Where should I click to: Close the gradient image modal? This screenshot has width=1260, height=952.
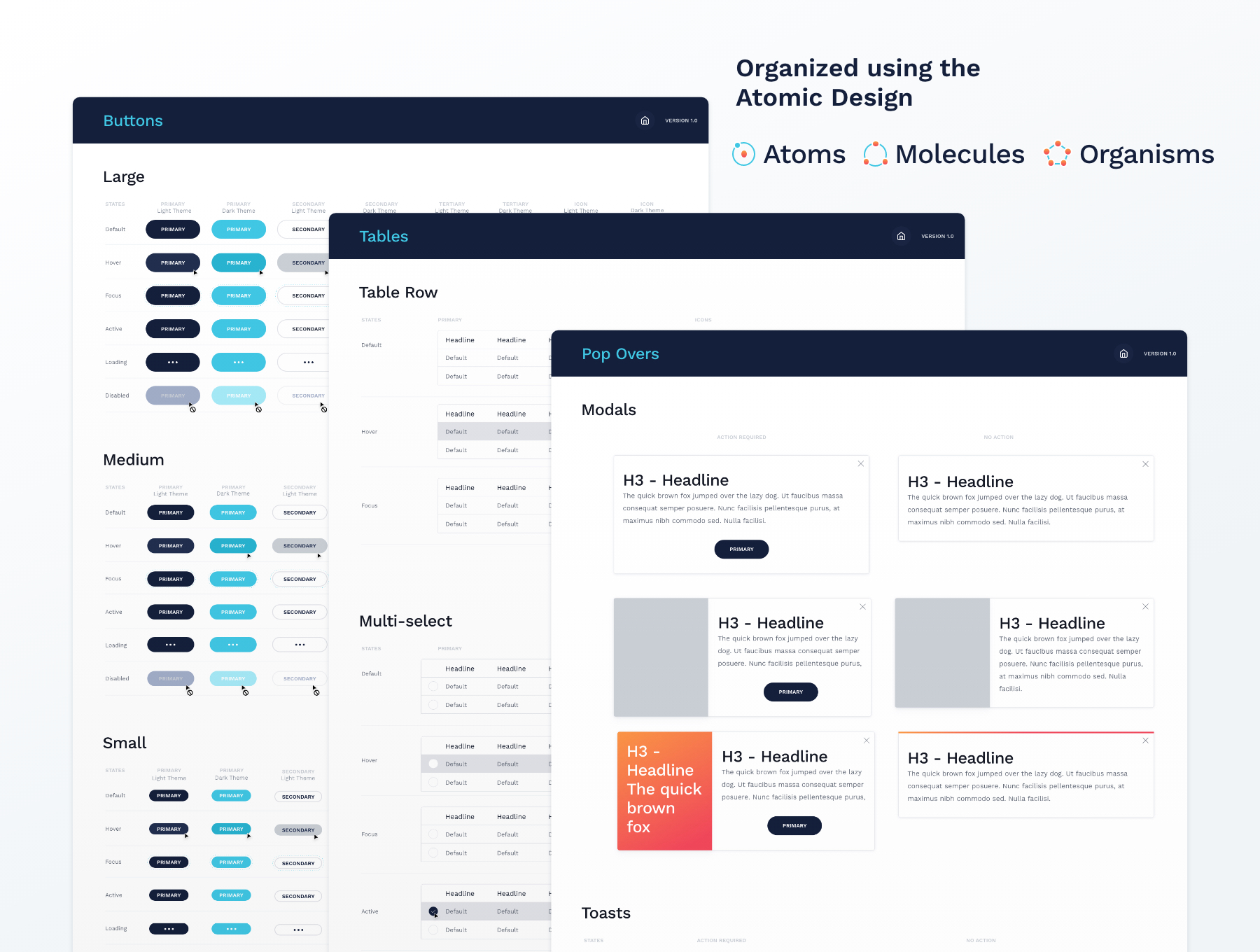[867, 741]
